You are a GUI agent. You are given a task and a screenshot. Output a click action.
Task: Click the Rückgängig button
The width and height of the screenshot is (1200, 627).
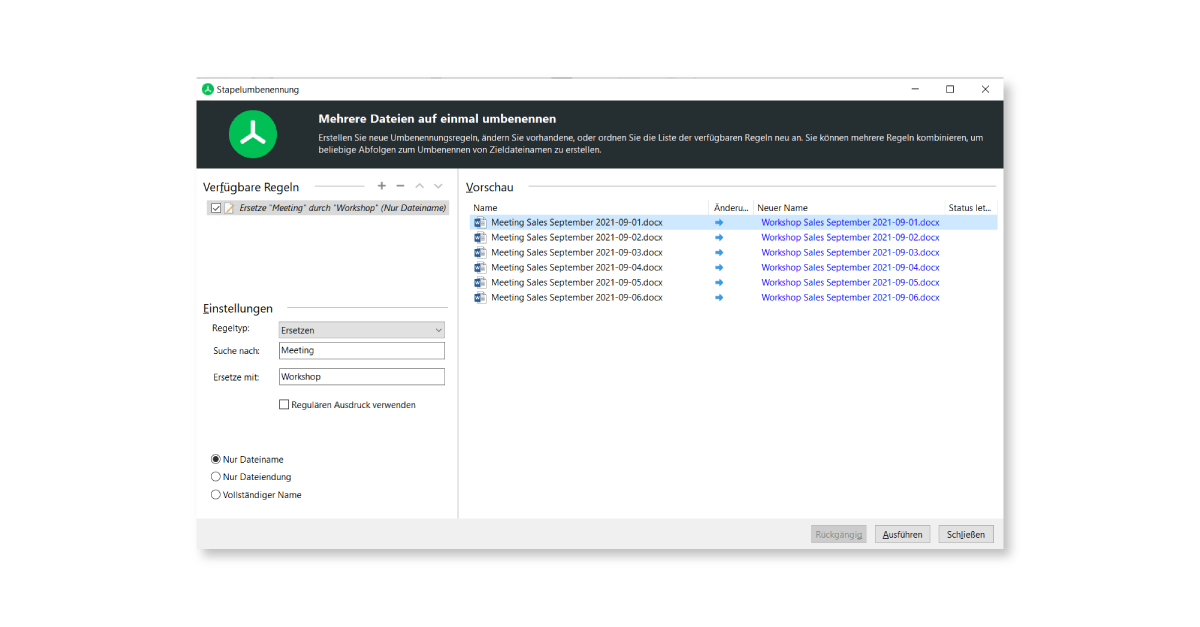coord(839,535)
